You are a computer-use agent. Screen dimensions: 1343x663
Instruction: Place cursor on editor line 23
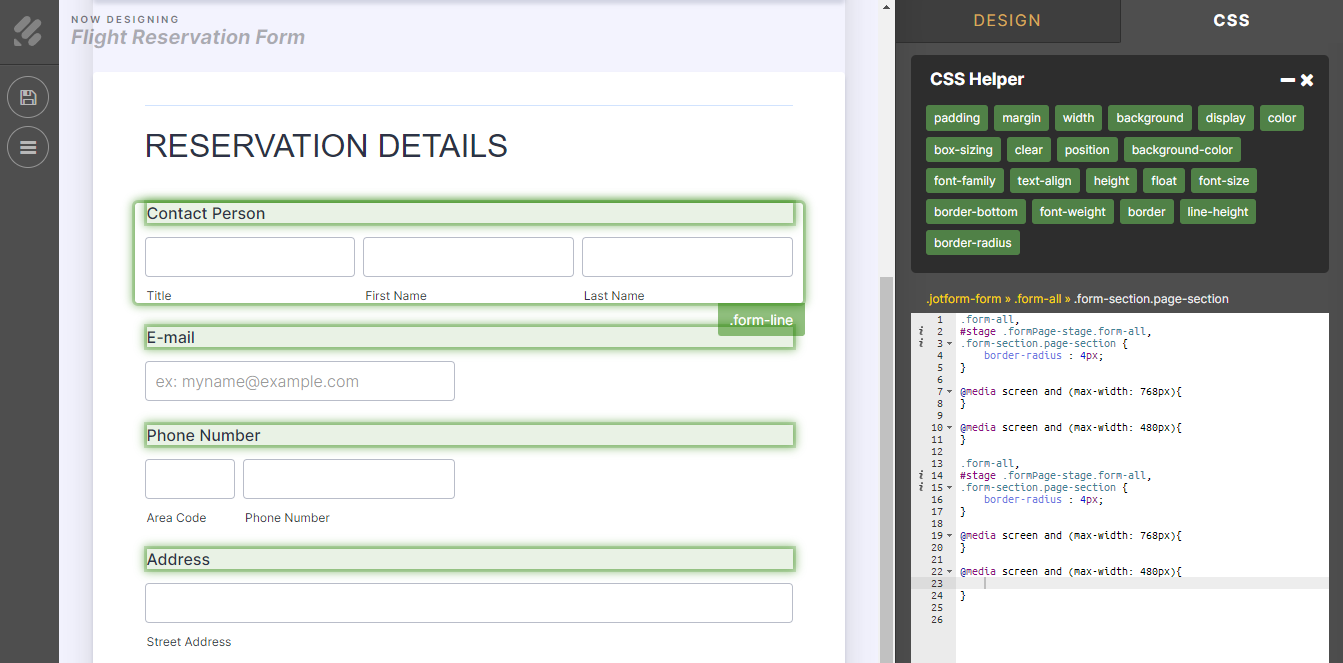1142,583
